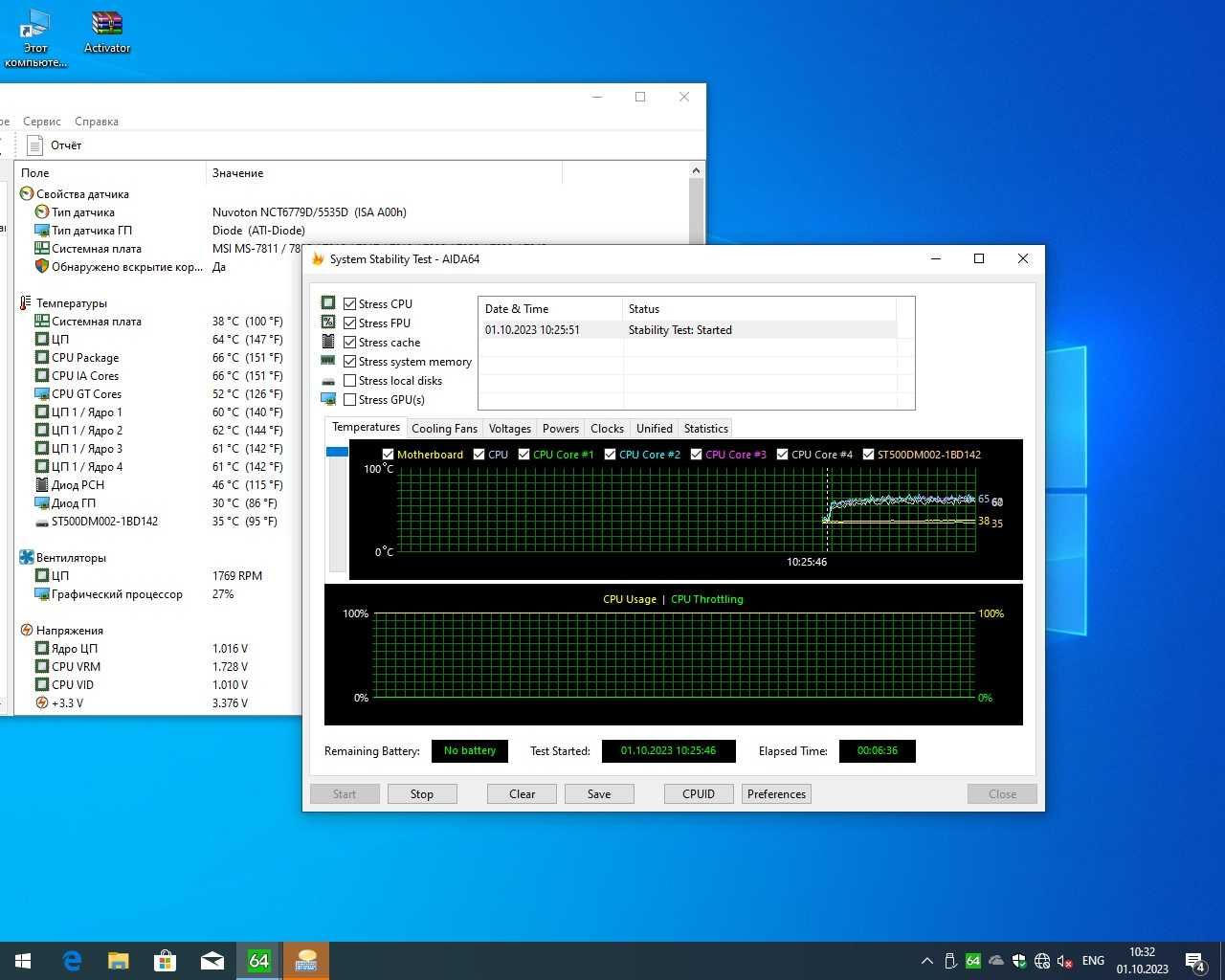Click the Температуры thermometer icon
This screenshot has height=980, width=1225.
(x=26, y=302)
